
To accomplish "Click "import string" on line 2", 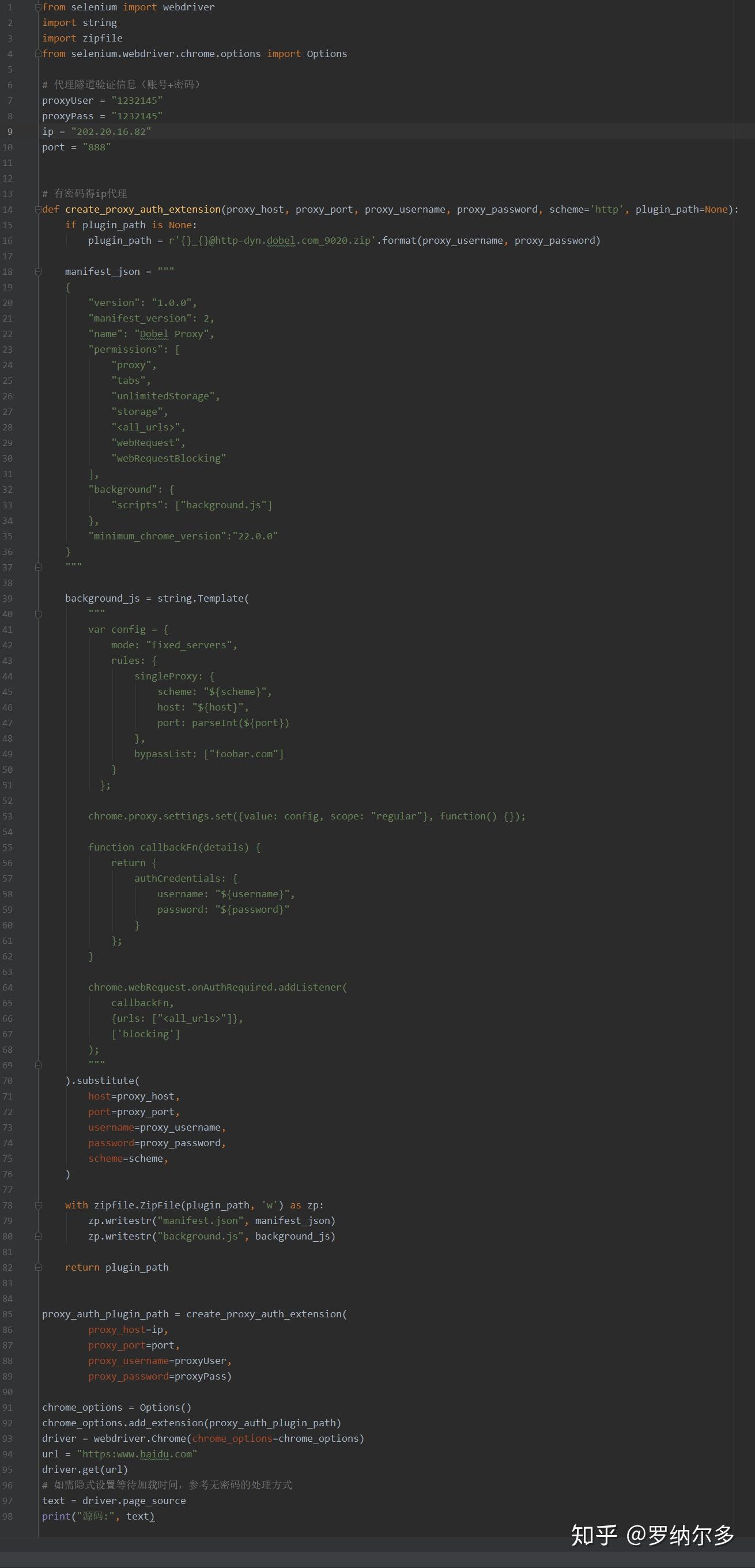I will click(x=79, y=22).
